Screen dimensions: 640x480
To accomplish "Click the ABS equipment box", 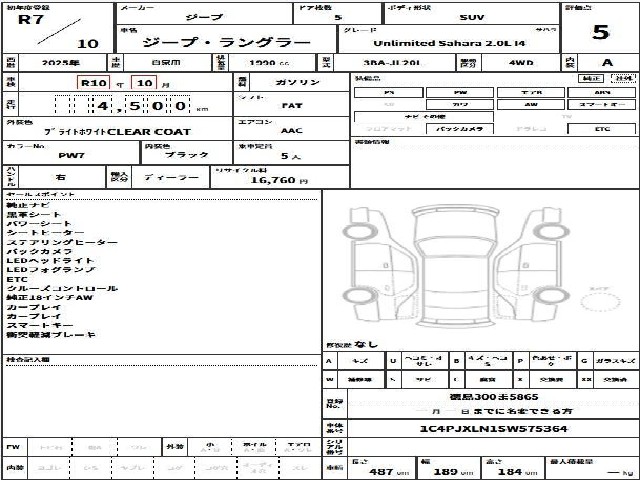I will coord(602,93).
